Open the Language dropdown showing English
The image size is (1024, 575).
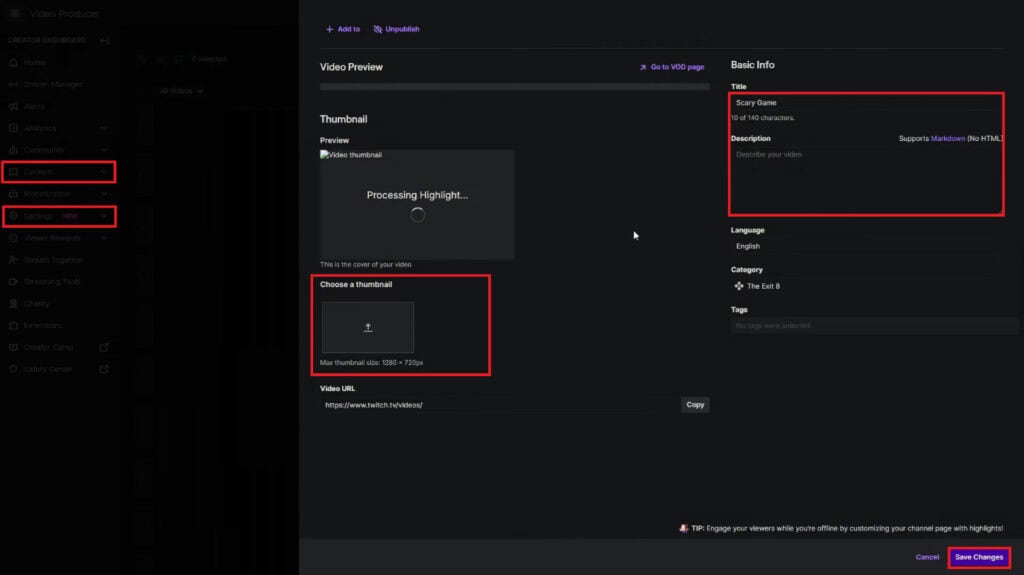pyautogui.click(x=867, y=246)
